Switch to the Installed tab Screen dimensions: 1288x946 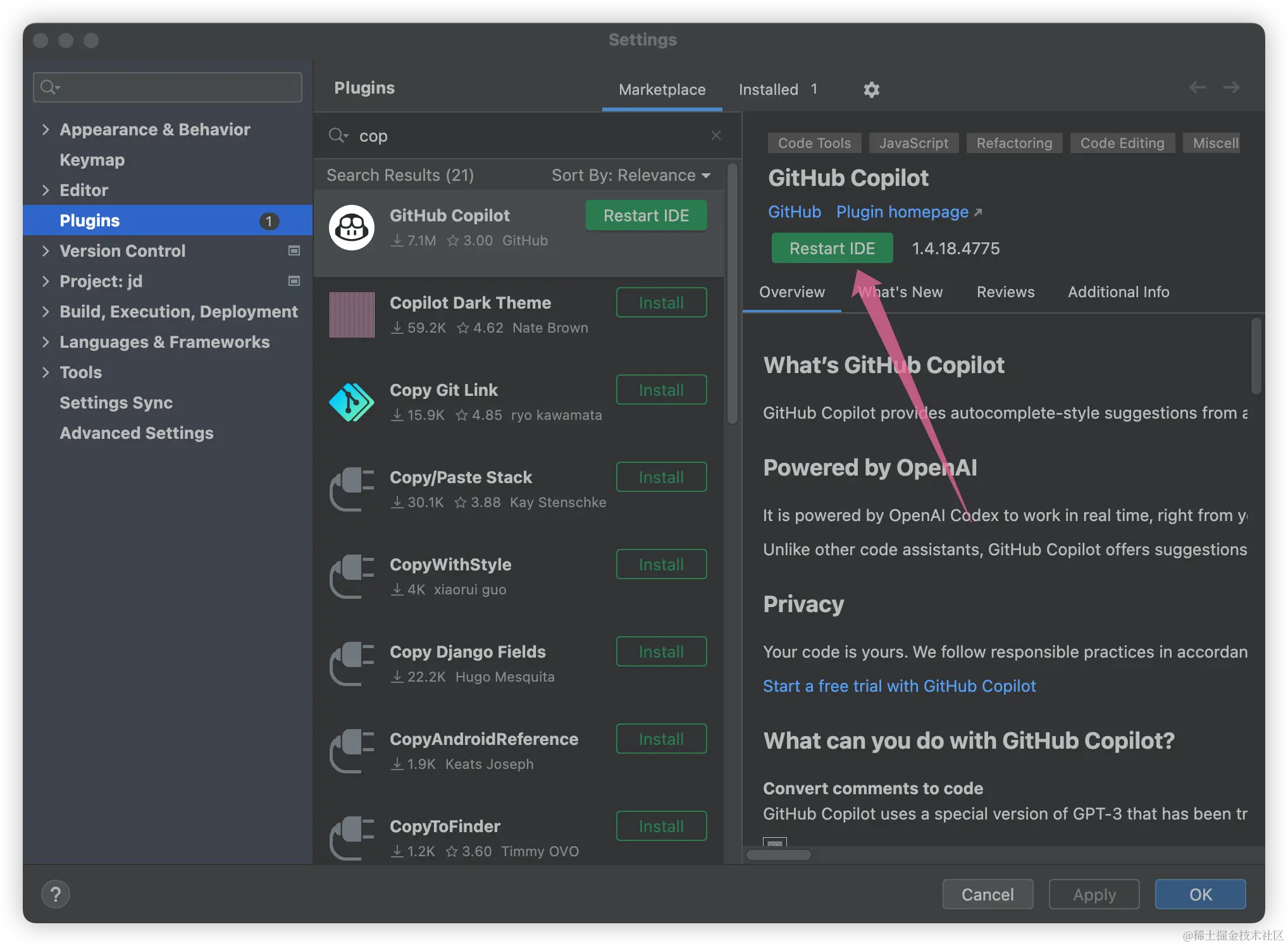pyautogui.click(x=768, y=89)
